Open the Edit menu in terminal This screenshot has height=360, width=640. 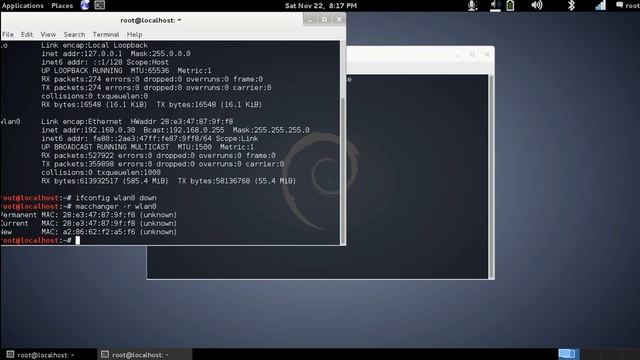coord(27,35)
